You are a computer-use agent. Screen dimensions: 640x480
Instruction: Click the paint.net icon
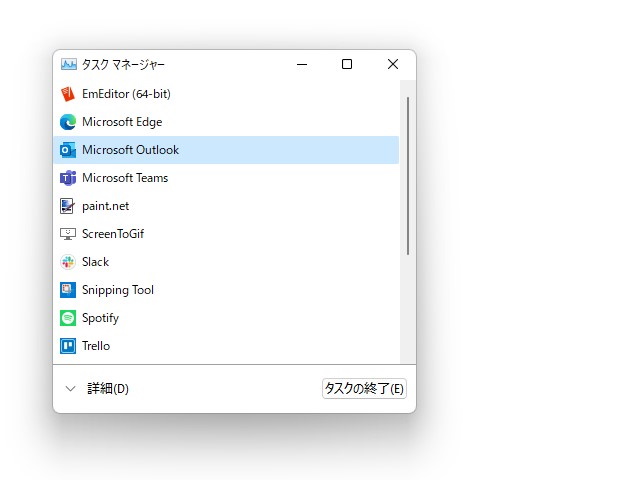pos(67,206)
